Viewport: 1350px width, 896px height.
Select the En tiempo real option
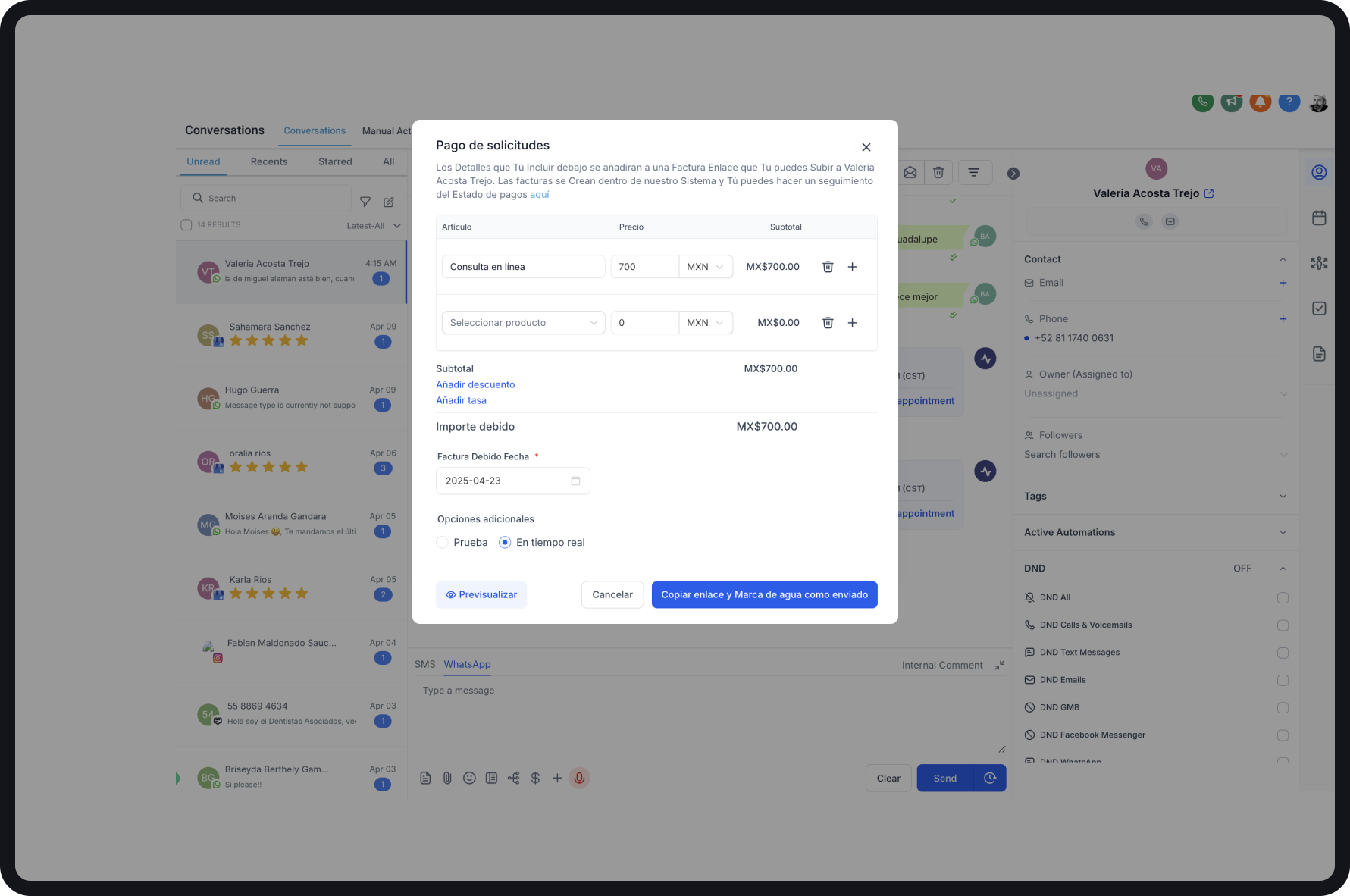(x=505, y=543)
